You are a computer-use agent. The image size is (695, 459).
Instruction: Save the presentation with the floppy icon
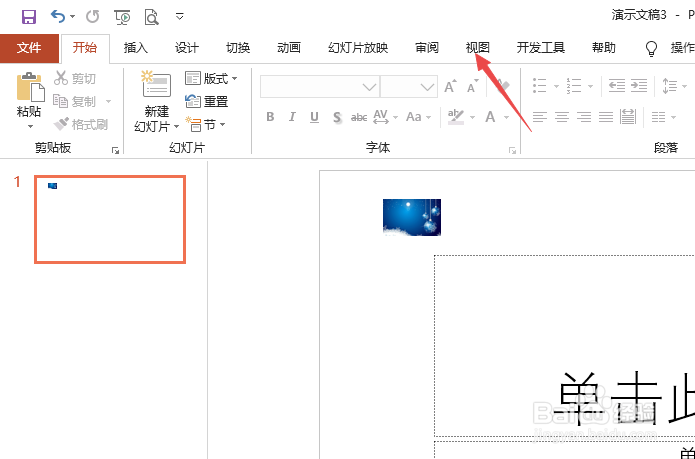[29, 17]
